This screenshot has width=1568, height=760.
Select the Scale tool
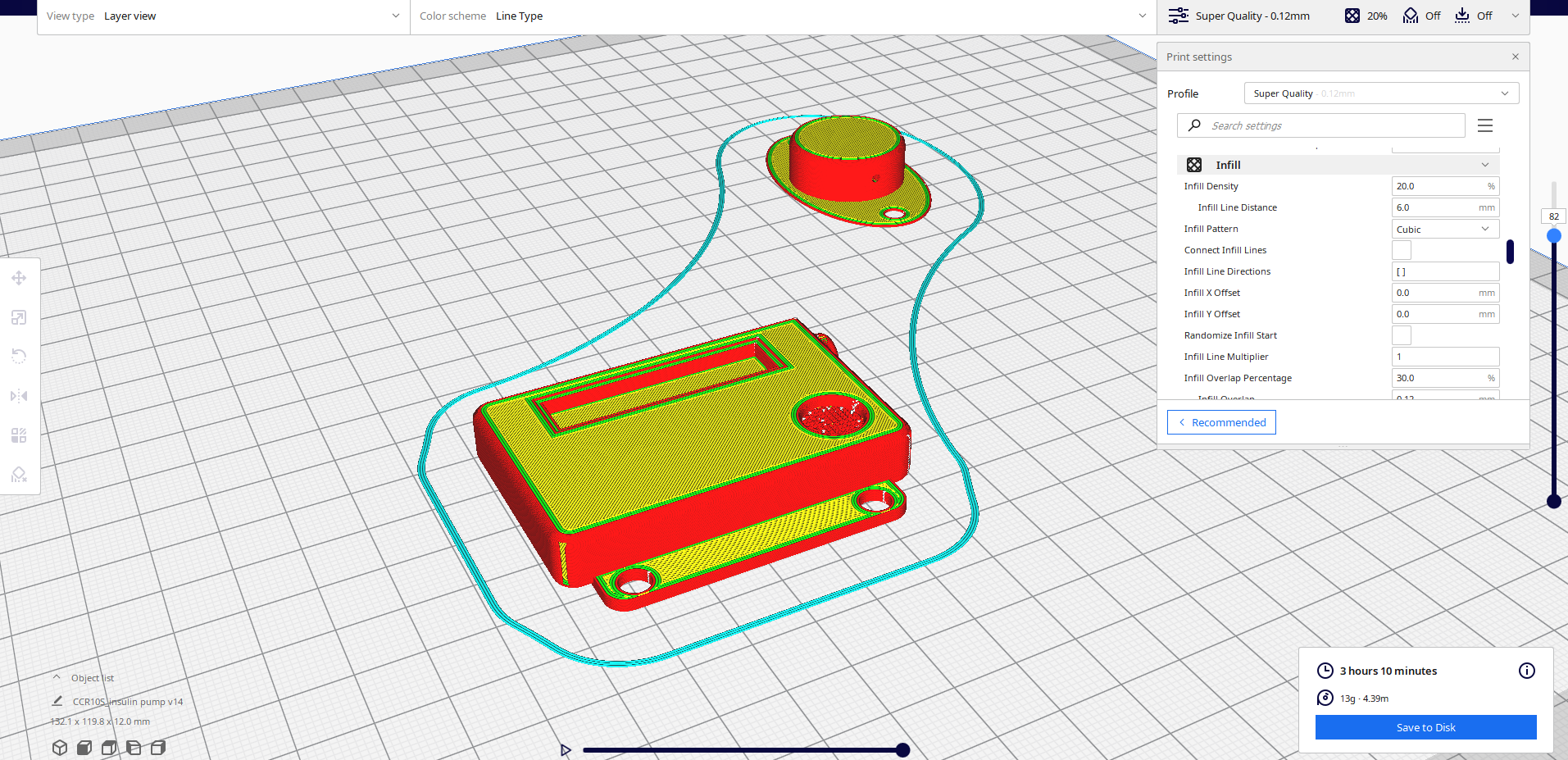point(19,317)
